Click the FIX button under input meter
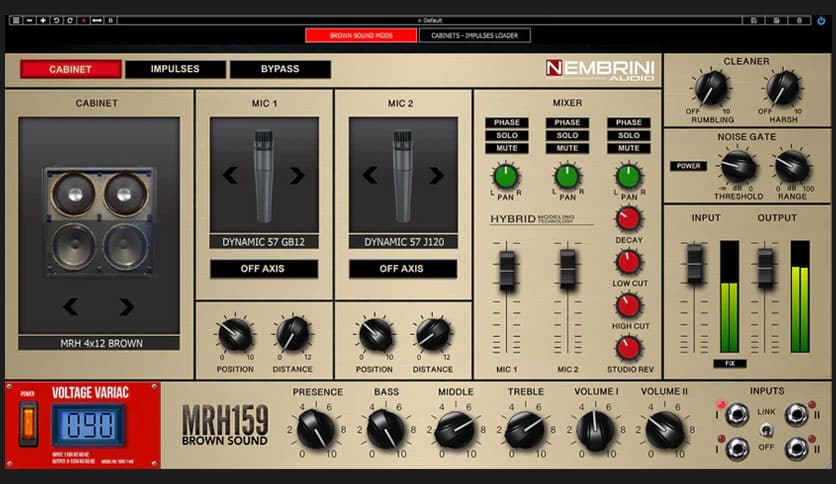This screenshot has height=484, width=836. point(730,364)
